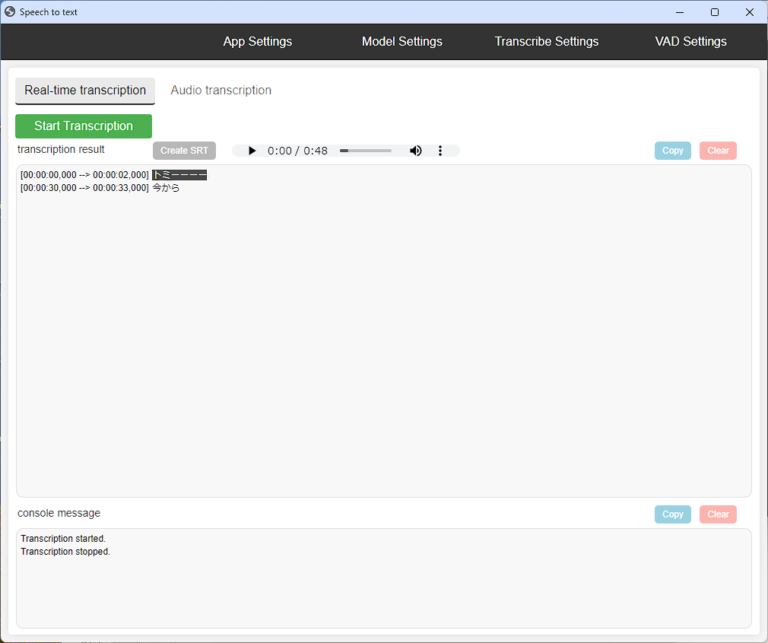Click the Create SRT button

click(184, 151)
